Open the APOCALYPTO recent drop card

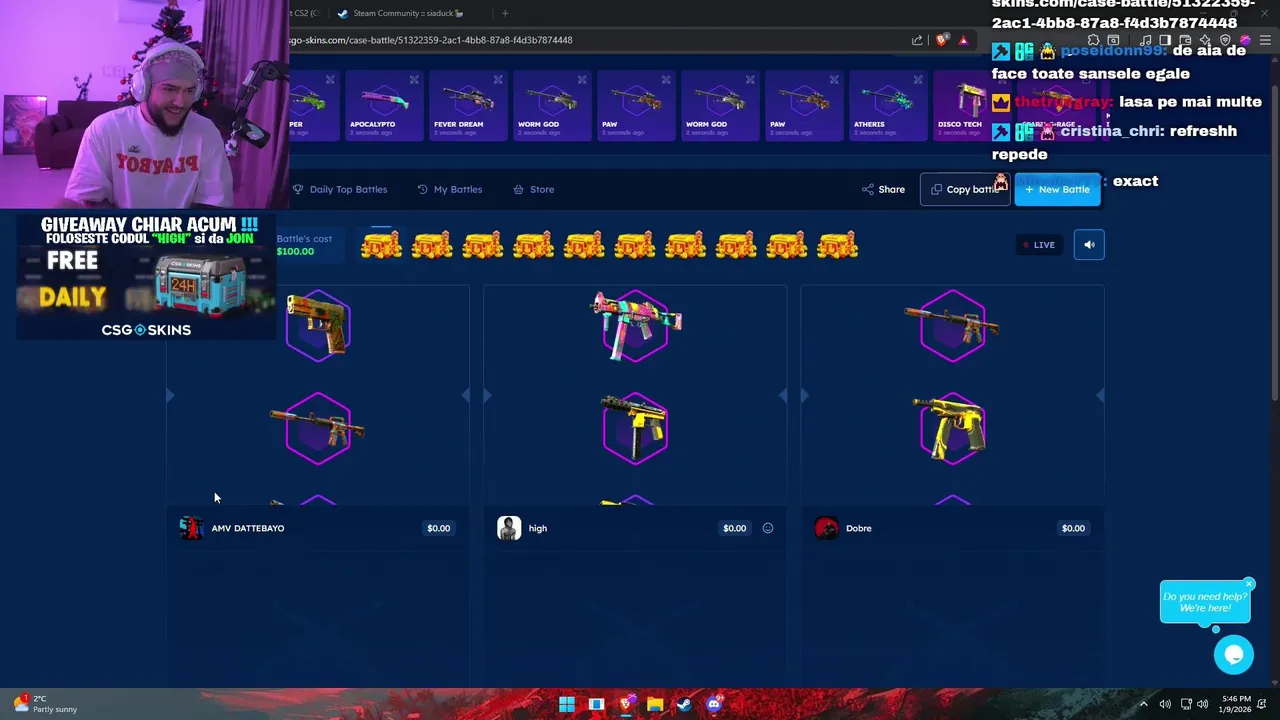point(383,106)
